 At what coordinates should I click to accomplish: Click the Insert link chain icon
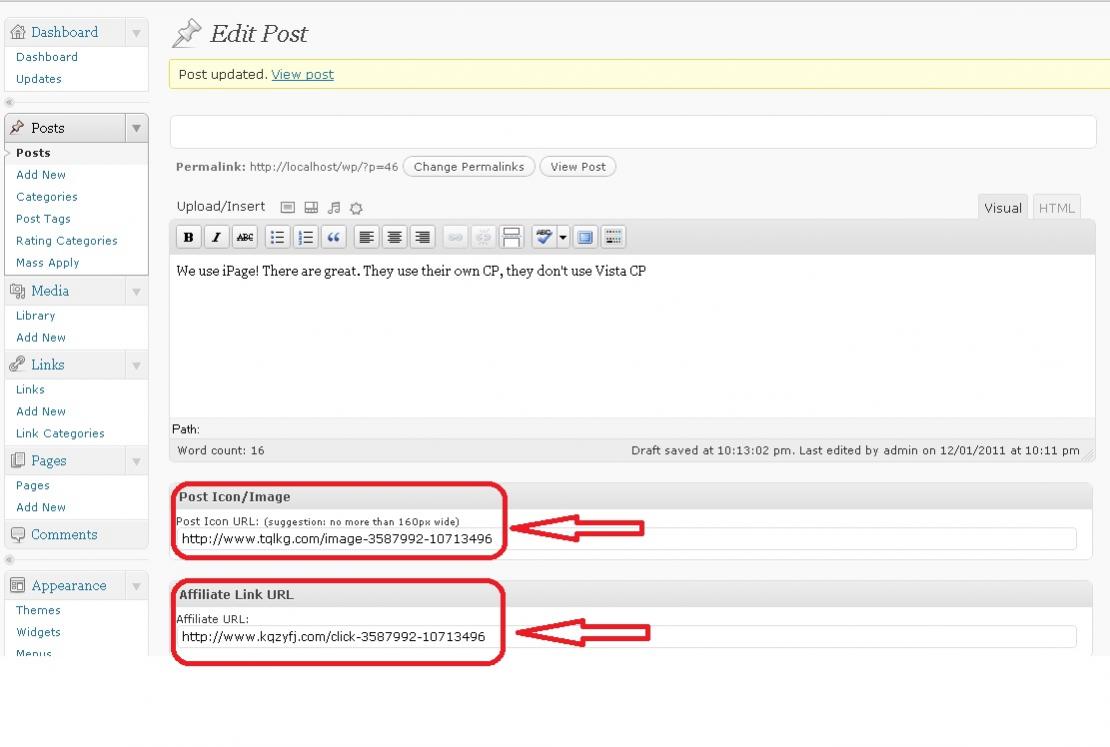[455, 237]
